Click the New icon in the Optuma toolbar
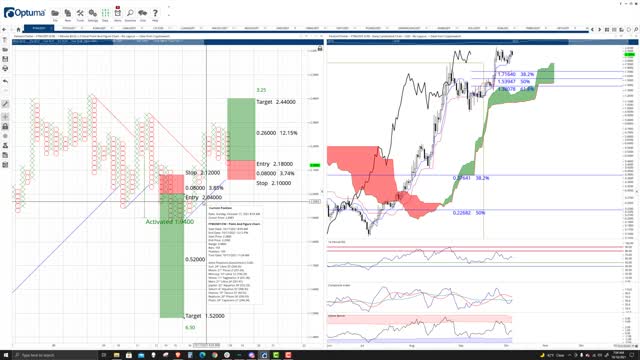 68,13
